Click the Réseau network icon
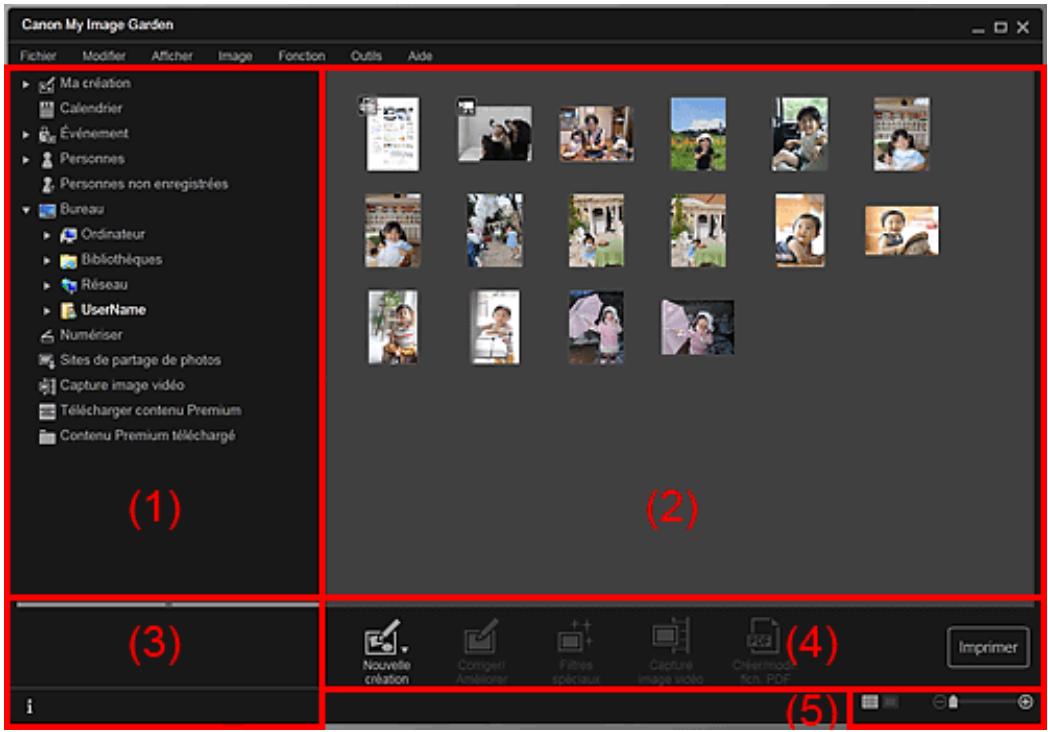 click(x=68, y=286)
